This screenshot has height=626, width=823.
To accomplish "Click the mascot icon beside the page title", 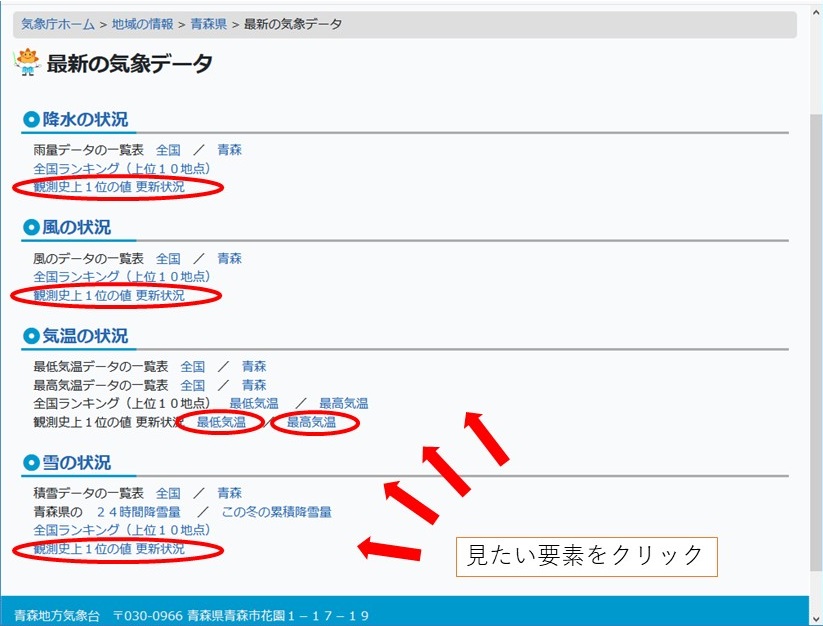I will click(27, 62).
